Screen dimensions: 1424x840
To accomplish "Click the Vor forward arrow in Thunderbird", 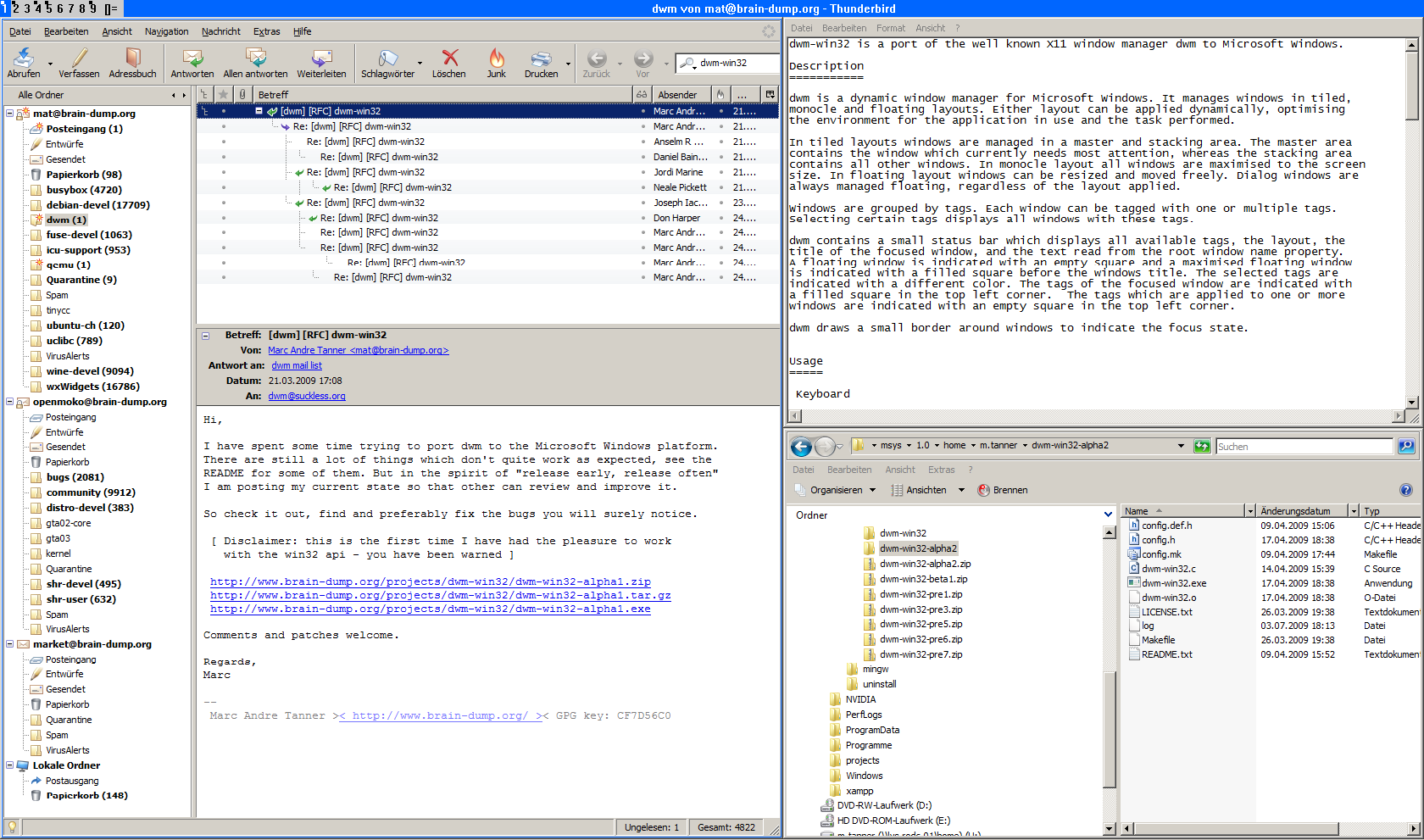I will coord(643,58).
